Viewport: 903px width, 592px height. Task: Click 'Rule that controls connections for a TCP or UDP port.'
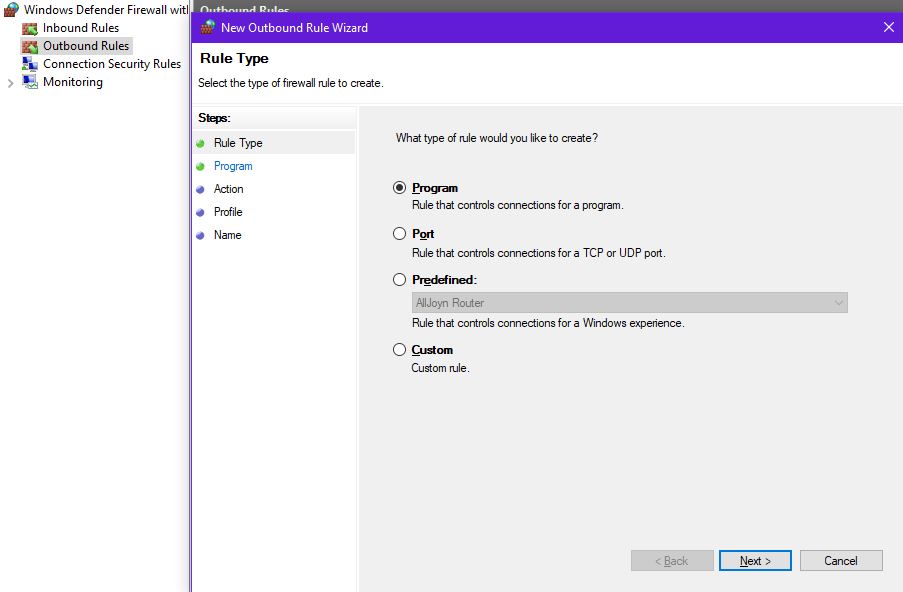(538, 253)
